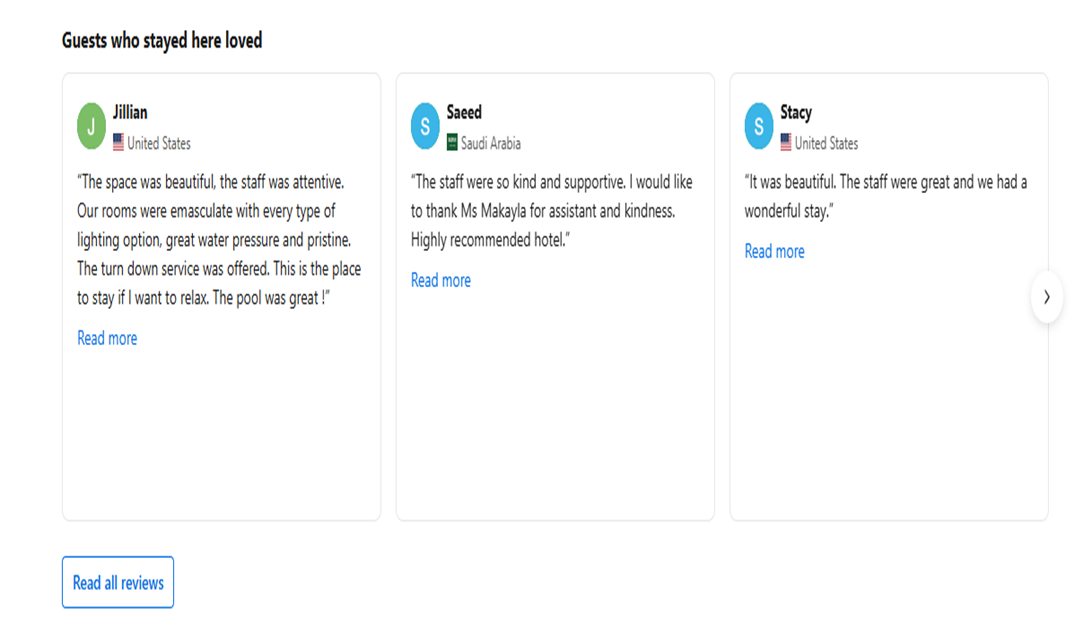Expand Saeed's review with Read more
This screenshot has width=1083, height=630.
[x=441, y=280]
